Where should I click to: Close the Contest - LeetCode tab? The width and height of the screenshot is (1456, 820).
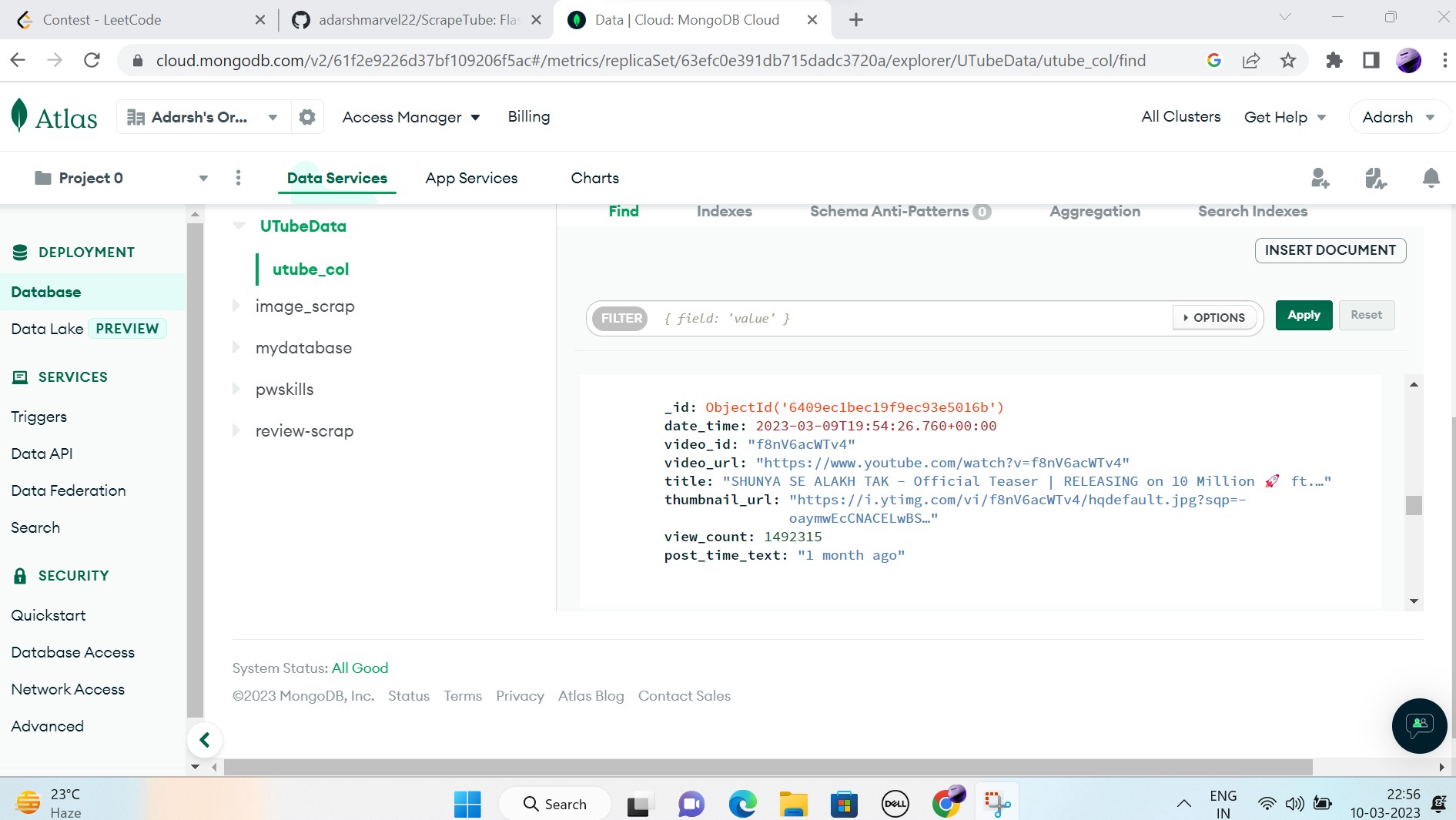pos(260,20)
